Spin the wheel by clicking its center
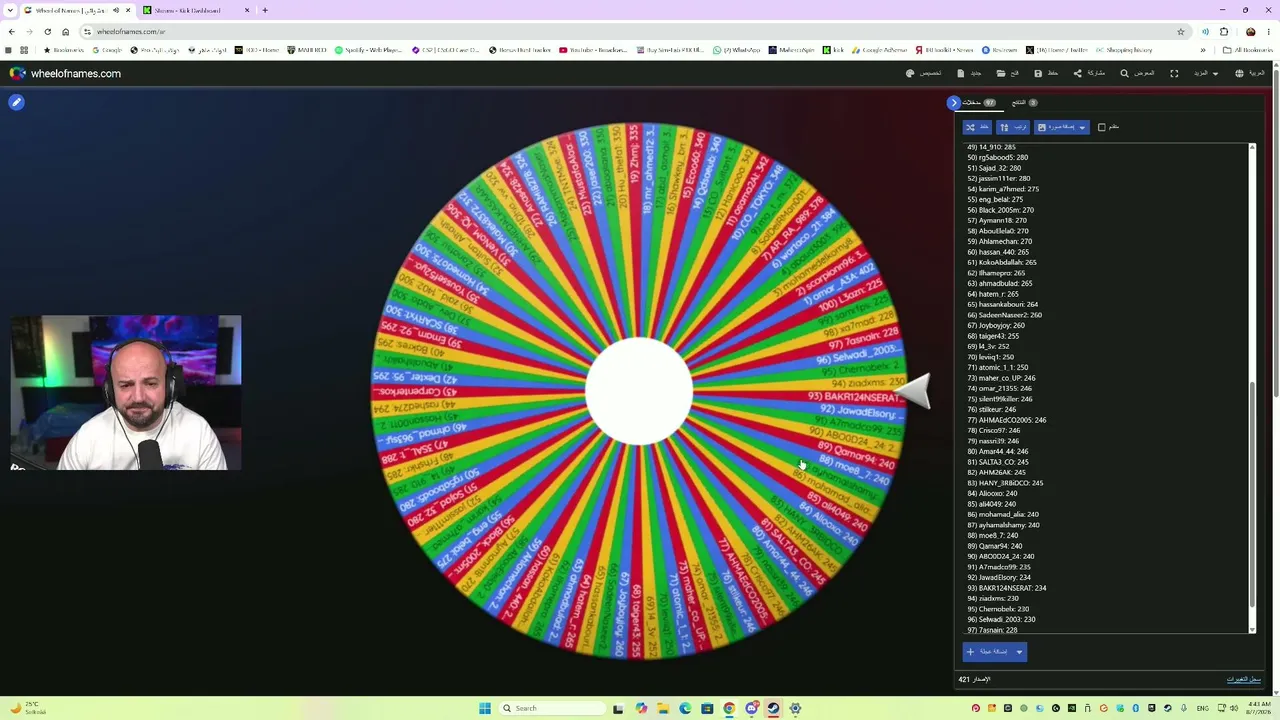This screenshot has width=1280, height=720. [x=639, y=391]
